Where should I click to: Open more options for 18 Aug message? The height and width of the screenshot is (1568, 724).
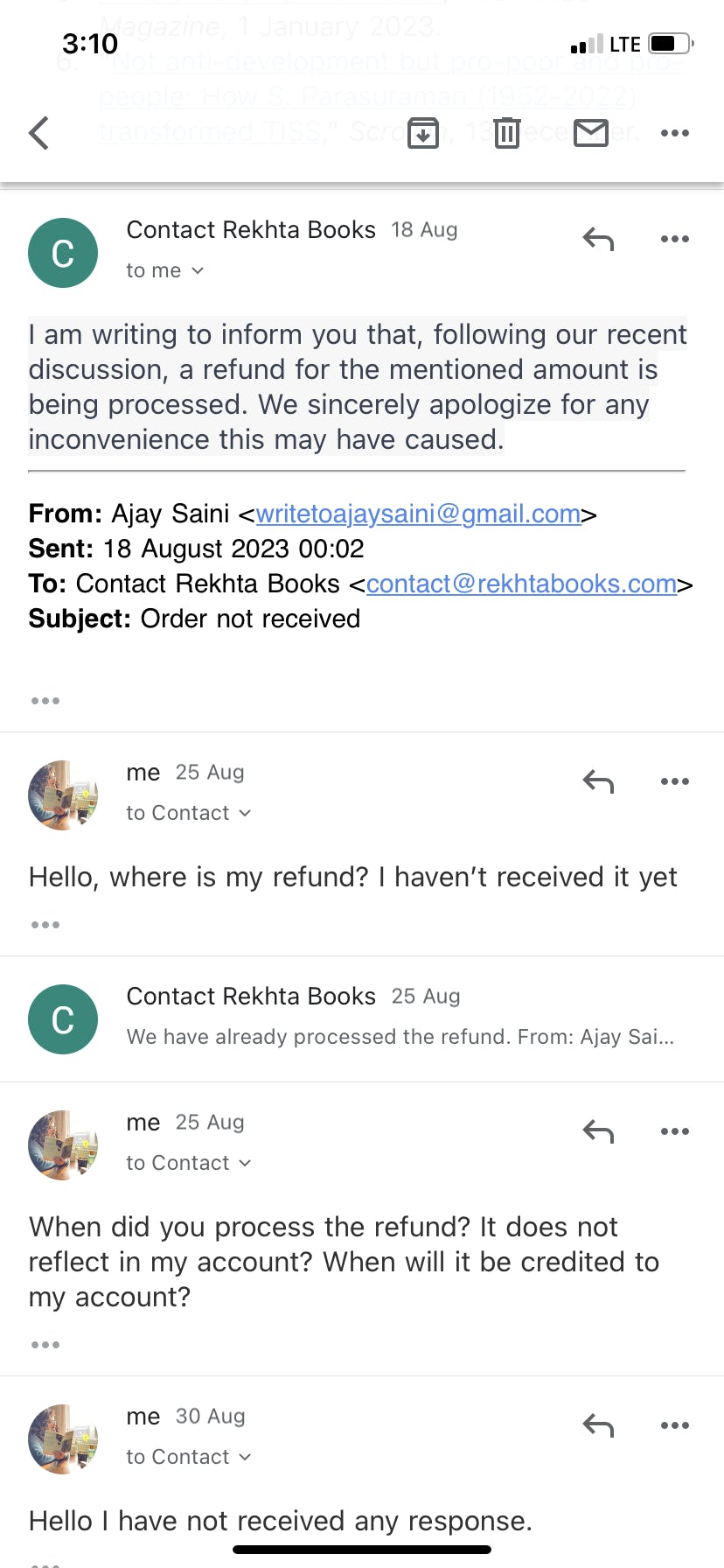pyautogui.click(x=674, y=239)
